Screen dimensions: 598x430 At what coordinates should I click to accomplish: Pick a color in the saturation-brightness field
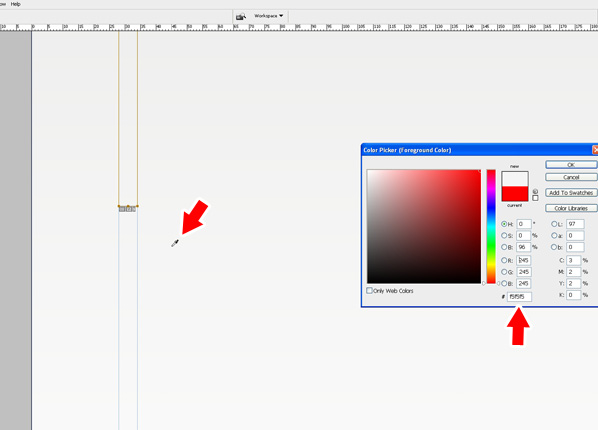(424, 227)
